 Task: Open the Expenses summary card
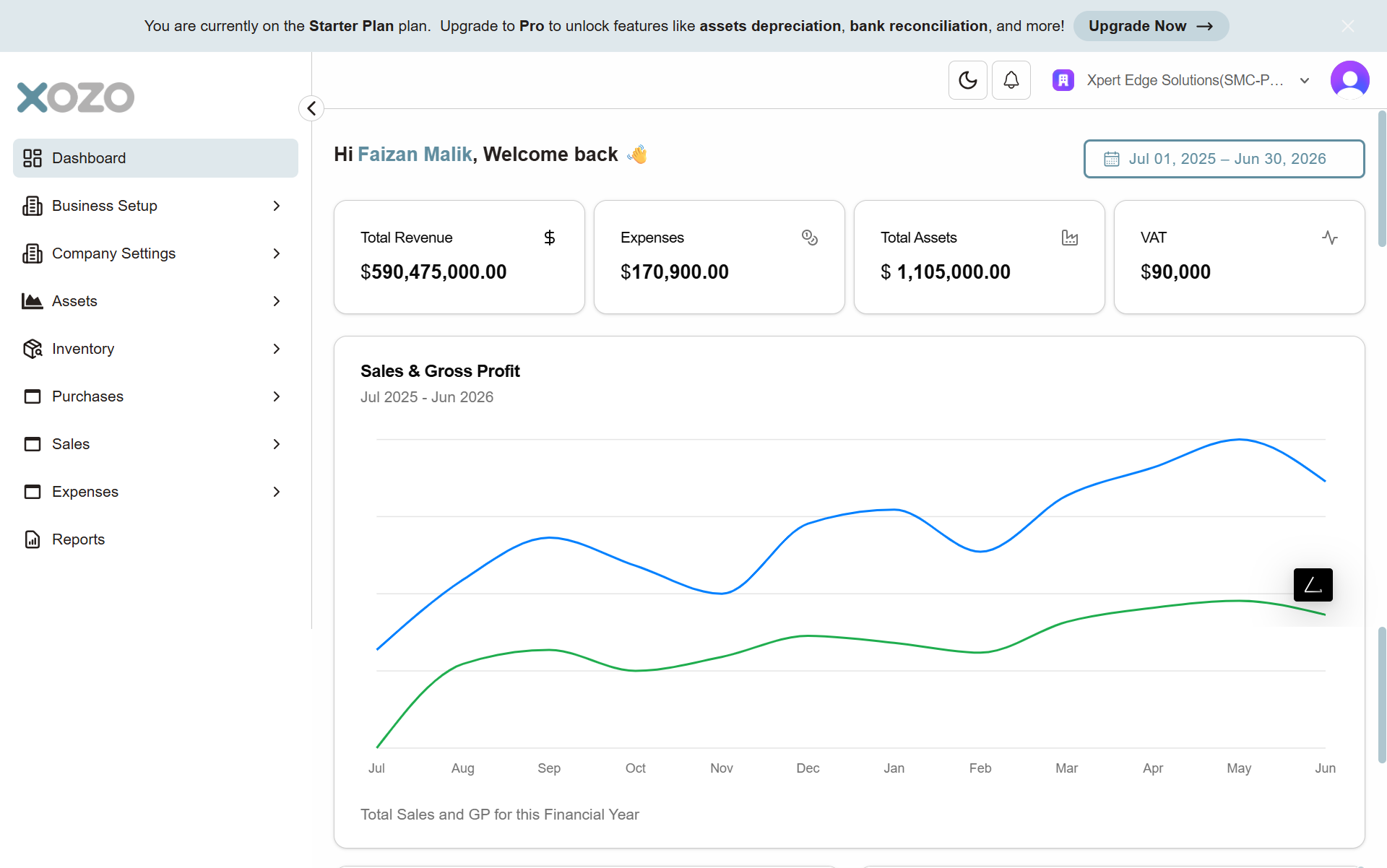click(x=719, y=257)
